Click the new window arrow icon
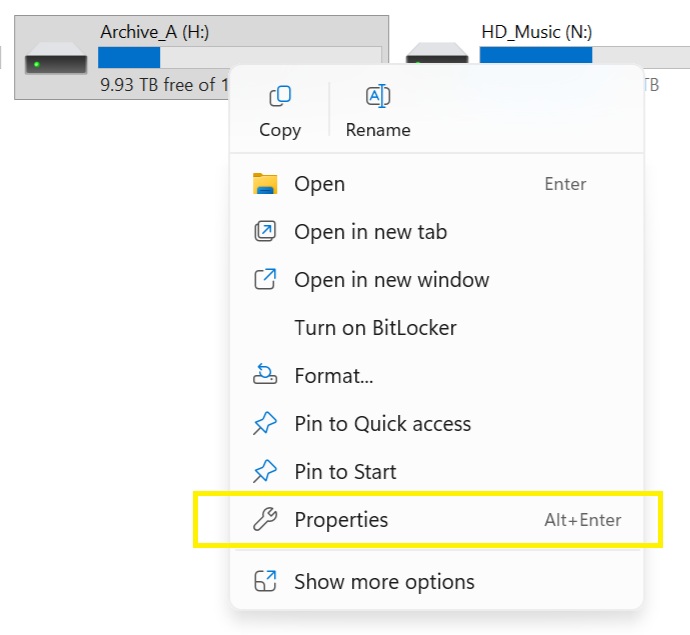The width and height of the screenshot is (690, 635). coord(265,280)
